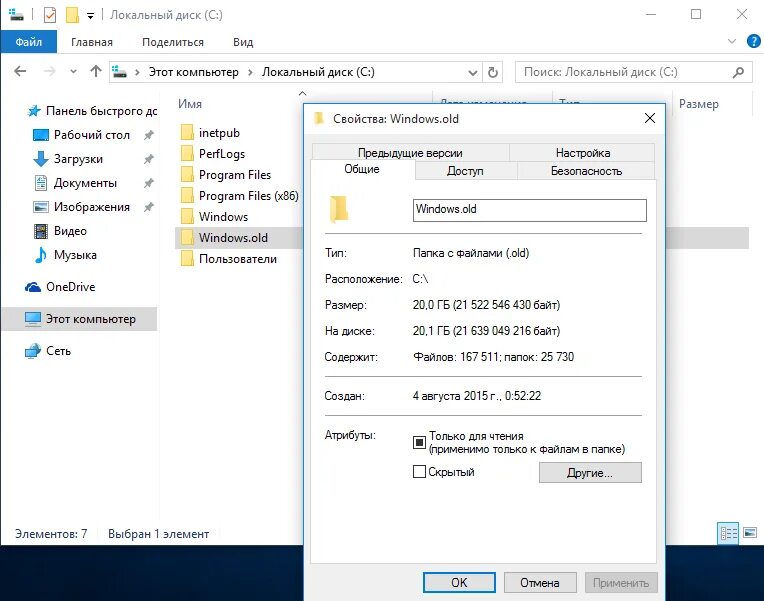This screenshot has height=601, width=764.
Task: Sort by the Имя column header
Action: point(190,104)
